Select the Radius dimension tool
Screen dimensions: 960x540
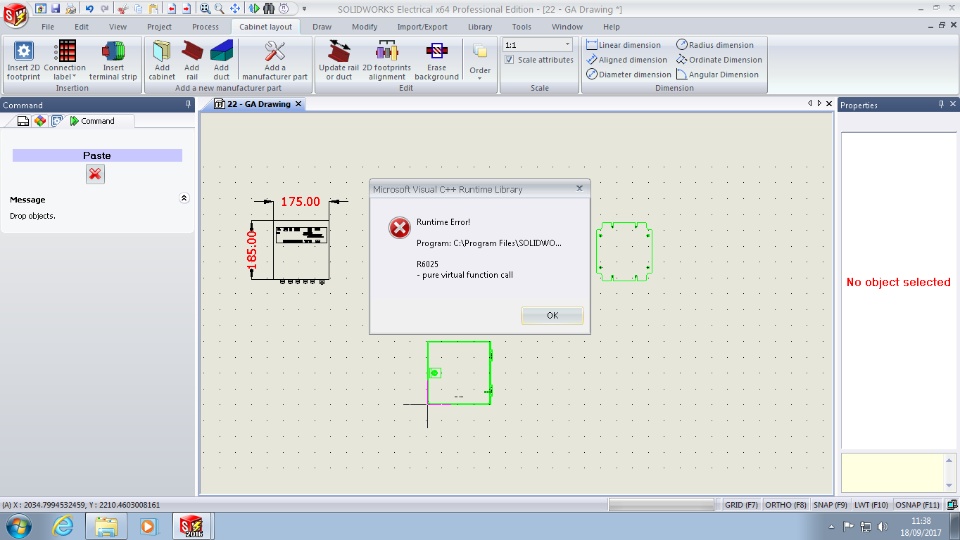pyautogui.click(x=715, y=45)
